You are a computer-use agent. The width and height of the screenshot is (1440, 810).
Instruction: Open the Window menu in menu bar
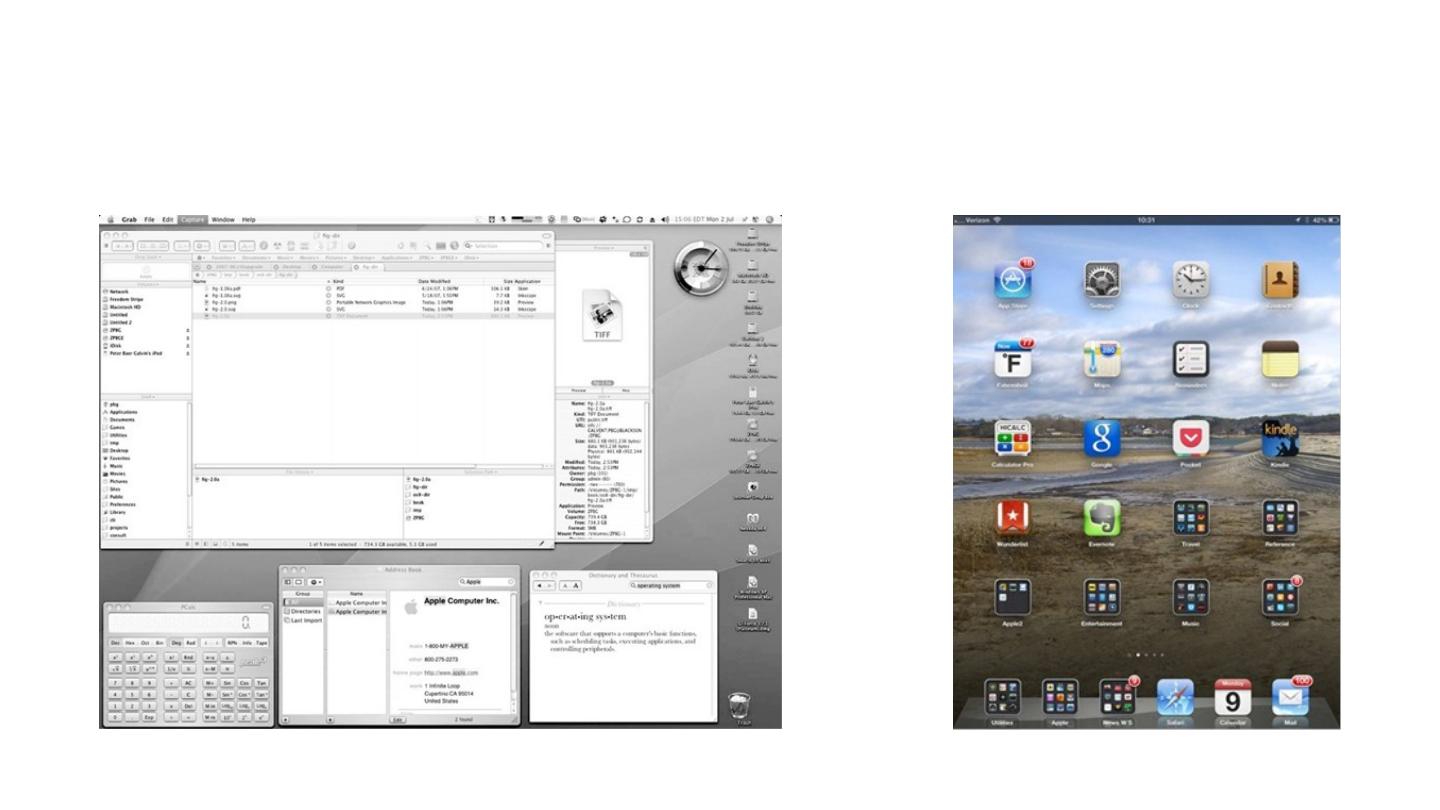coord(223,219)
